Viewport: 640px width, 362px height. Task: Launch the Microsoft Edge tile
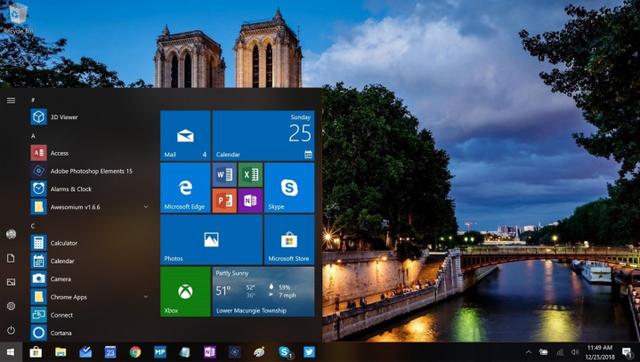tap(185, 188)
